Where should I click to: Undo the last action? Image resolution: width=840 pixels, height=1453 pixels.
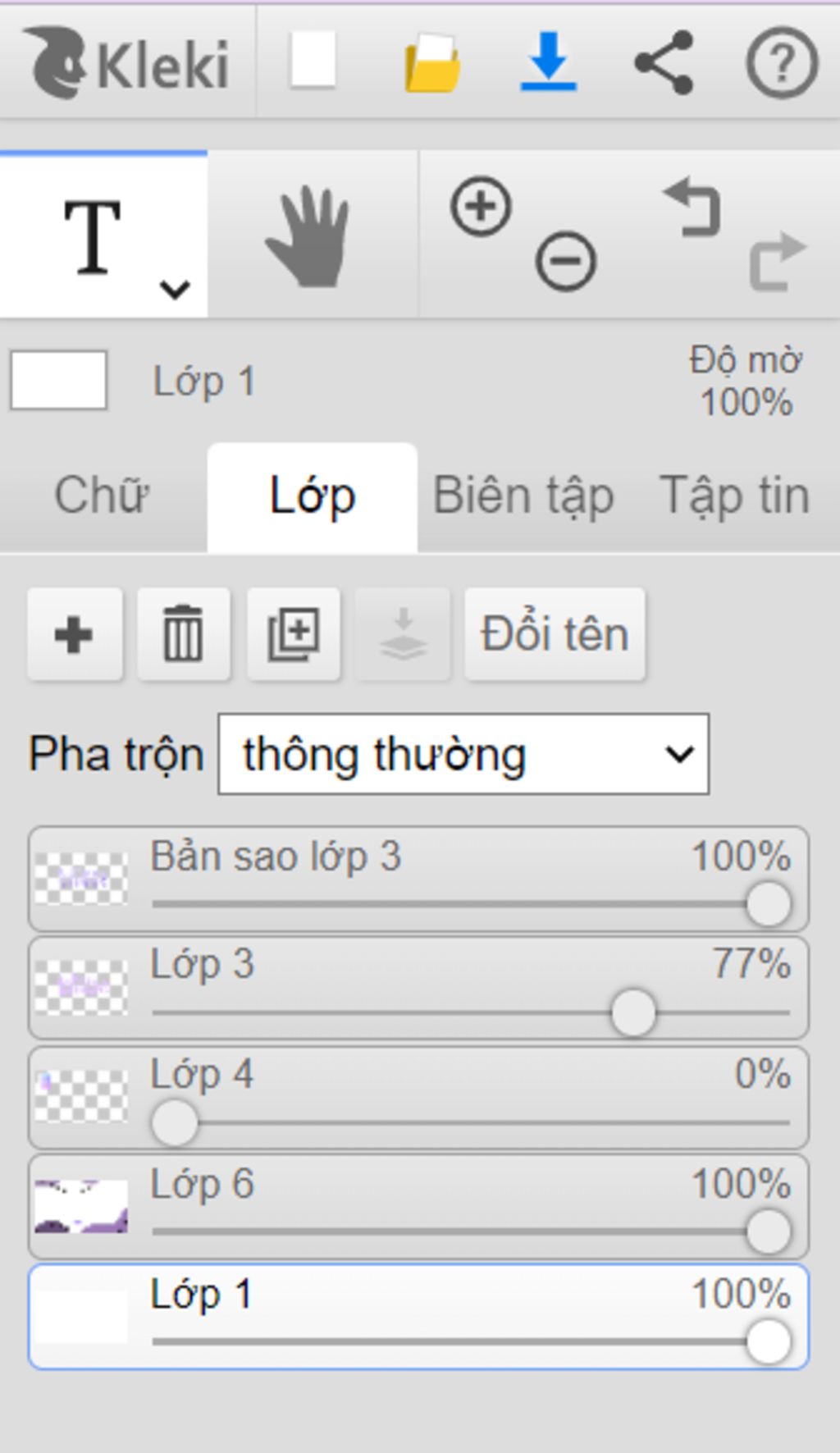(x=693, y=208)
